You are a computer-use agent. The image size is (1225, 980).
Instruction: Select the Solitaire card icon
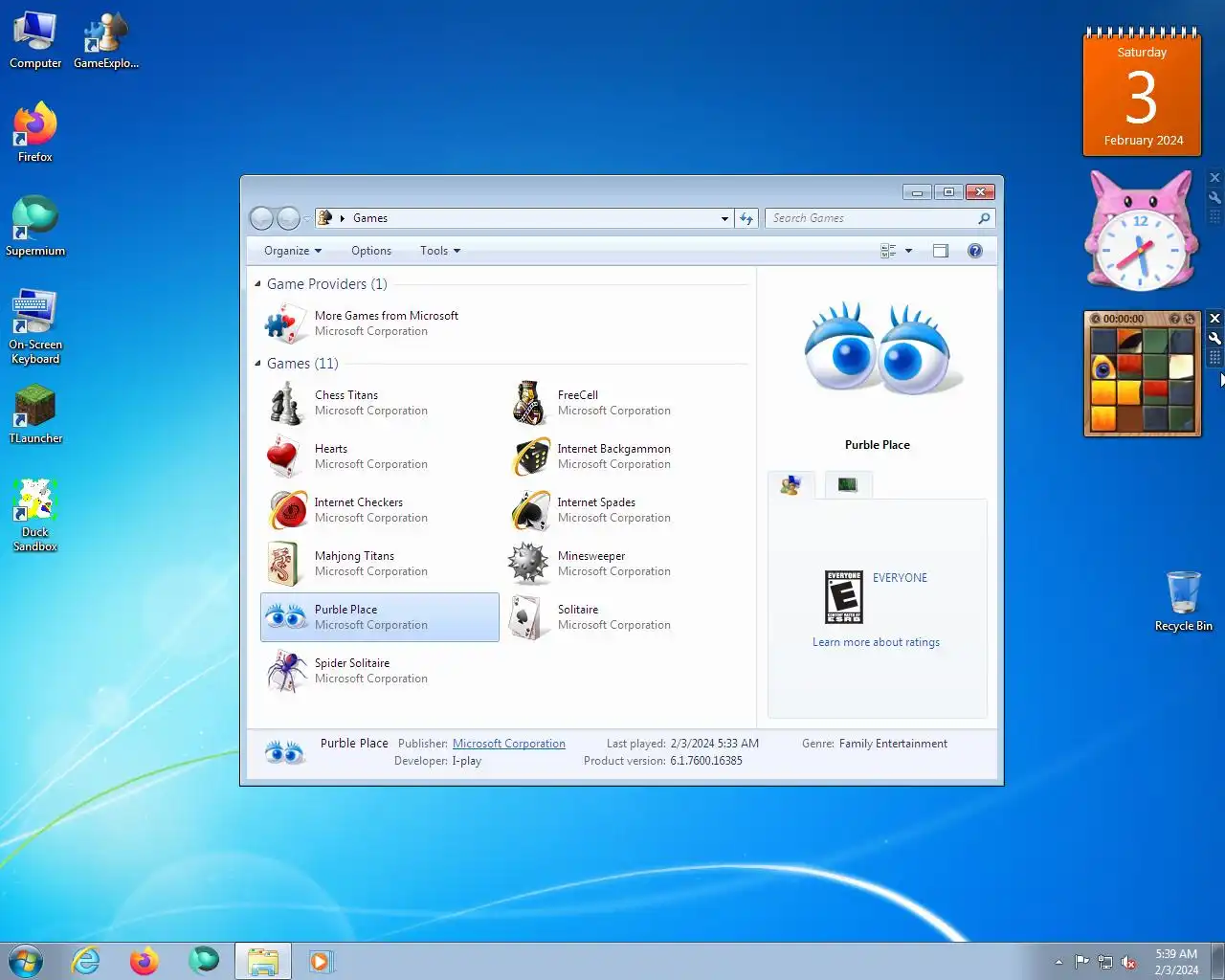pos(527,617)
